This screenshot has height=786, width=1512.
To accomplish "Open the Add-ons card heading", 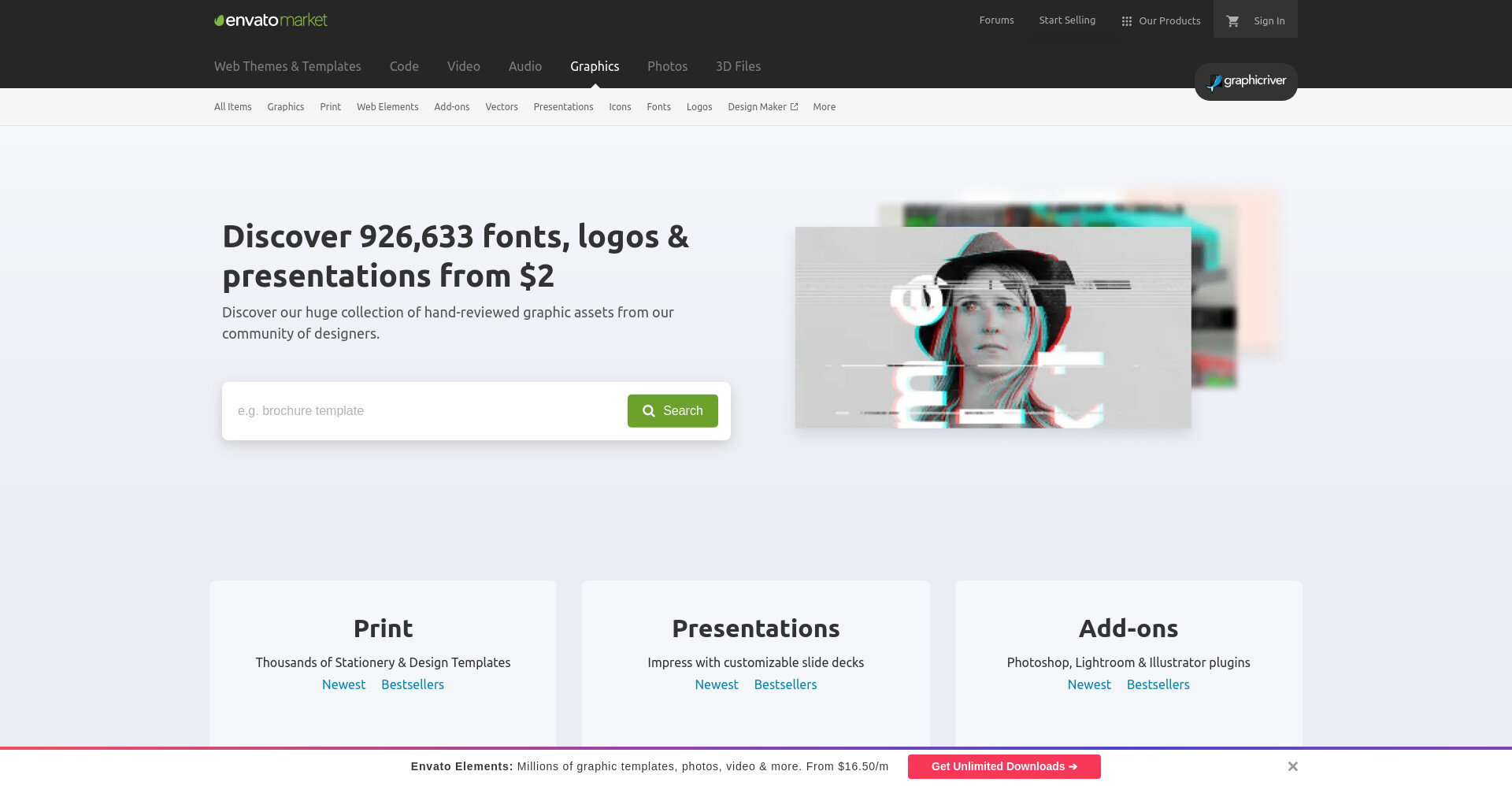I will point(1128,628).
